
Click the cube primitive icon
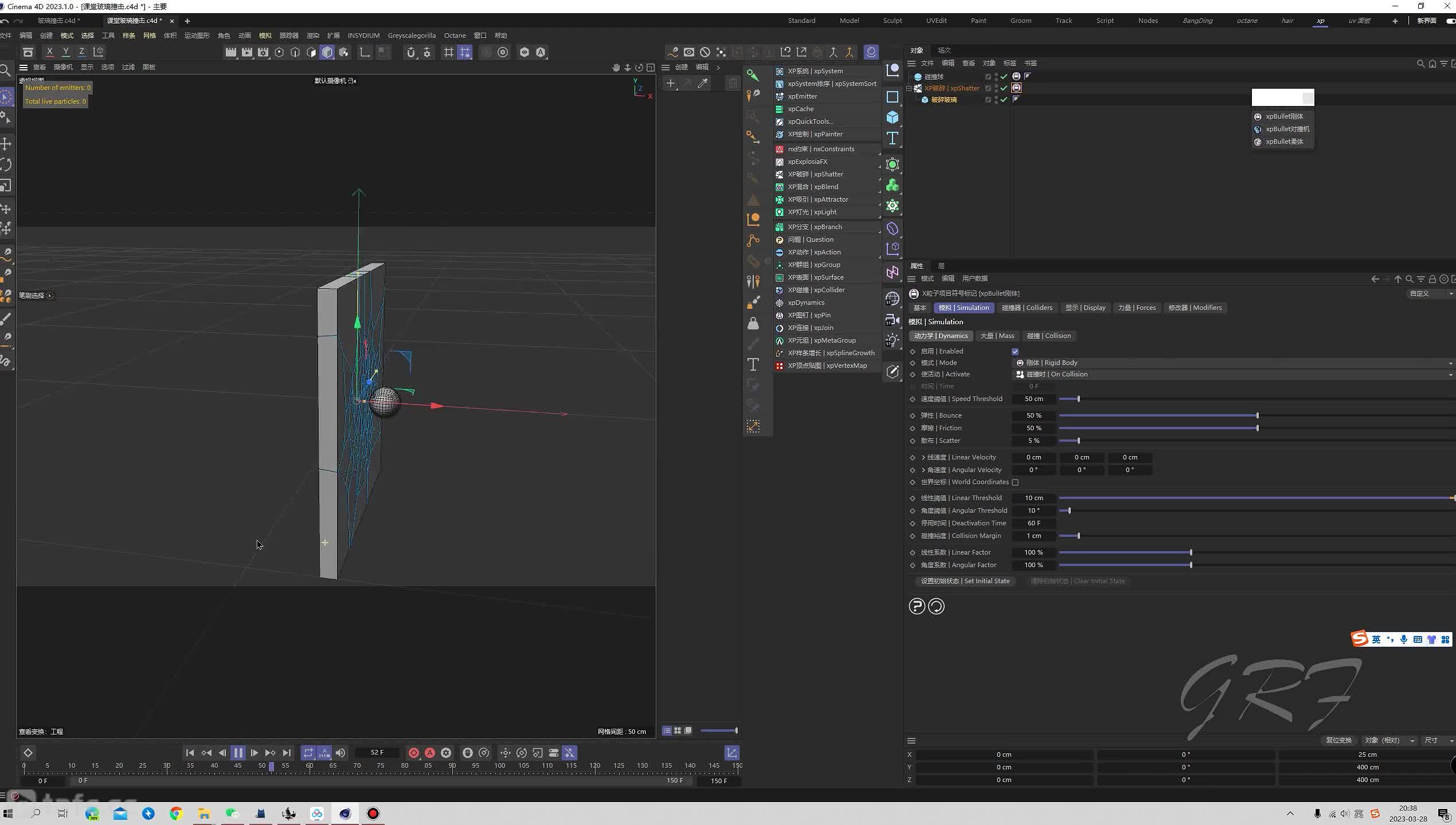[x=893, y=117]
